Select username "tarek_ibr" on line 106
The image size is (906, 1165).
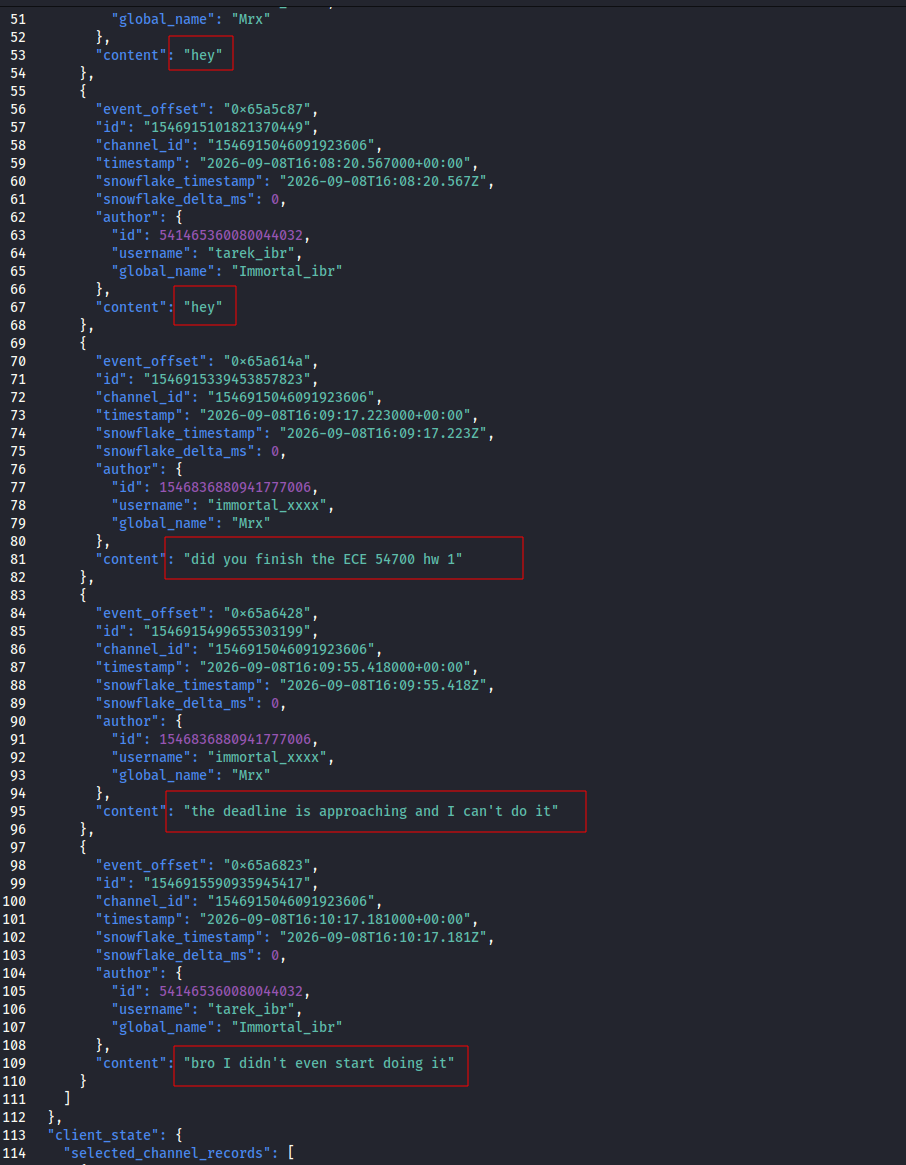251,1010
